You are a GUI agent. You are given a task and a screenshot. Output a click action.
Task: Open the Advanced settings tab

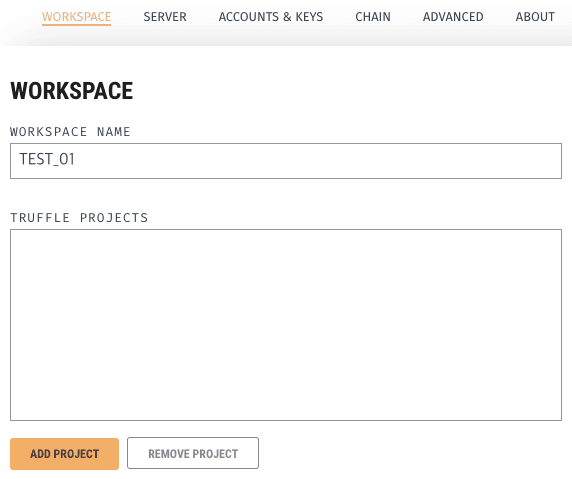(x=453, y=17)
